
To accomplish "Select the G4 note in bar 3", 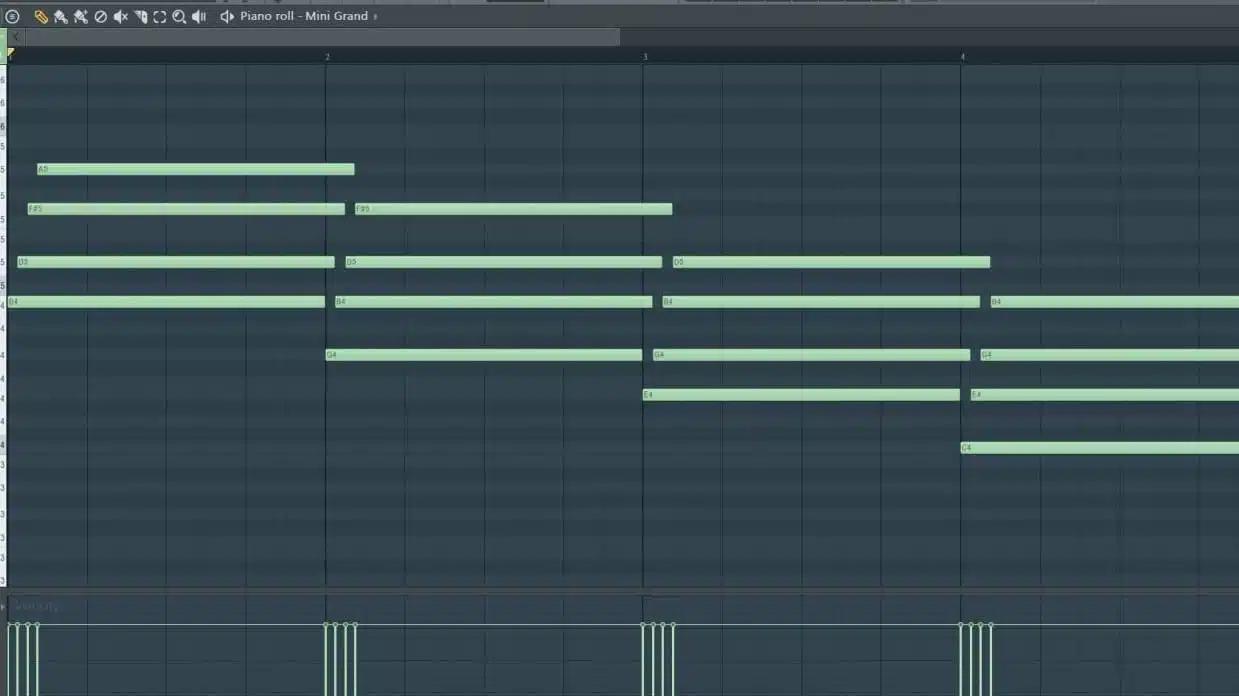I will pyautogui.click(x=812, y=355).
